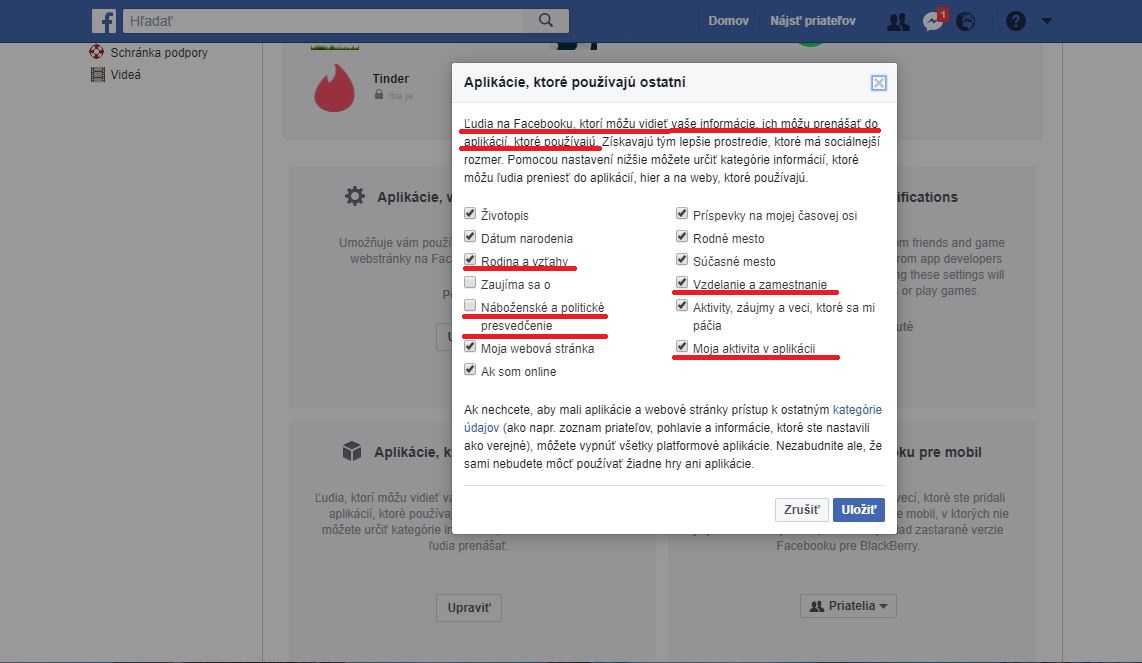Viewport: 1142px width, 663px height.
Task: Click the search magnifier button
Action: (545, 20)
